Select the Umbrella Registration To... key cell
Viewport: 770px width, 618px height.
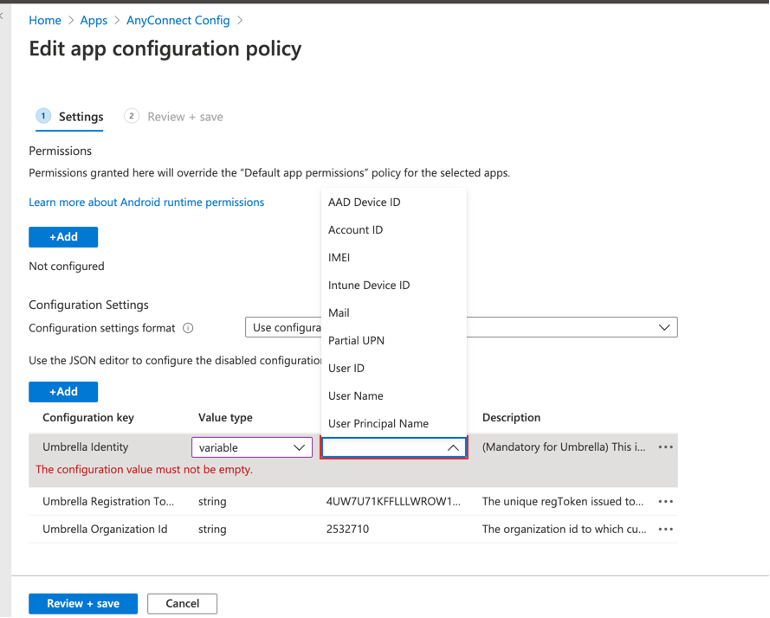tap(108, 502)
